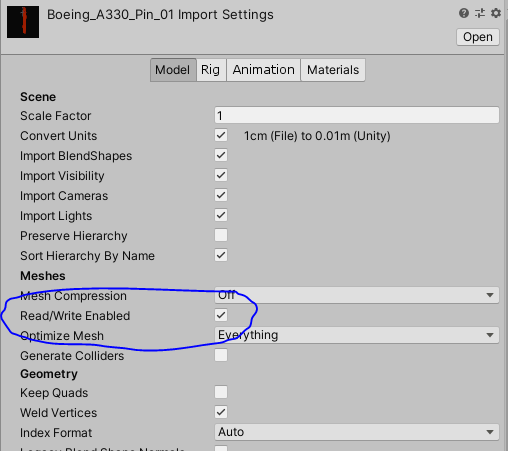Click the Import BlendShapes label
The image size is (508, 451).
tap(76, 156)
